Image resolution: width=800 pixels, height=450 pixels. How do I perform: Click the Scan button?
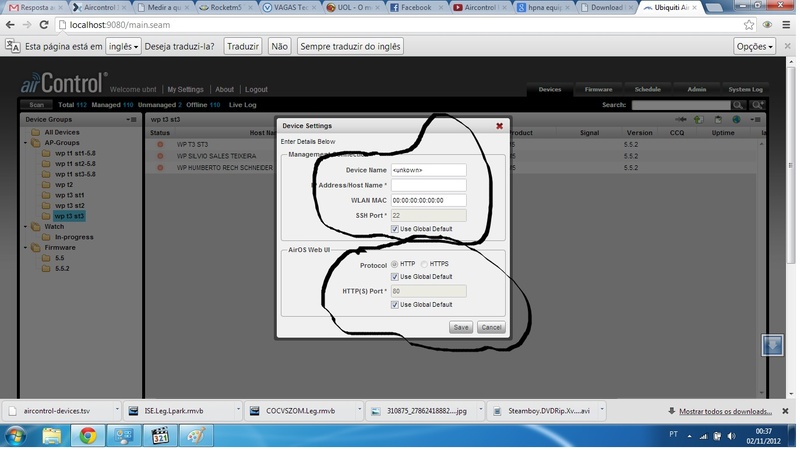pos(37,105)
